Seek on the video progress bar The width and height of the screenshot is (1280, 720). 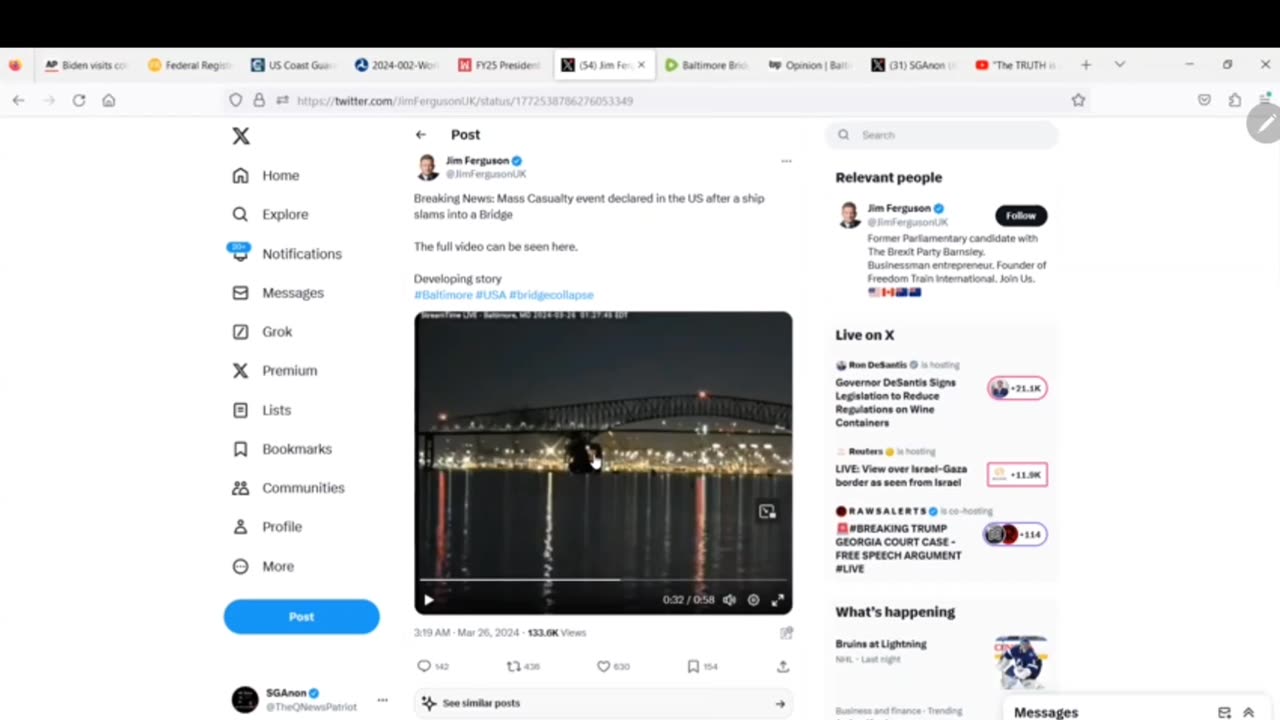coord(603,580)
